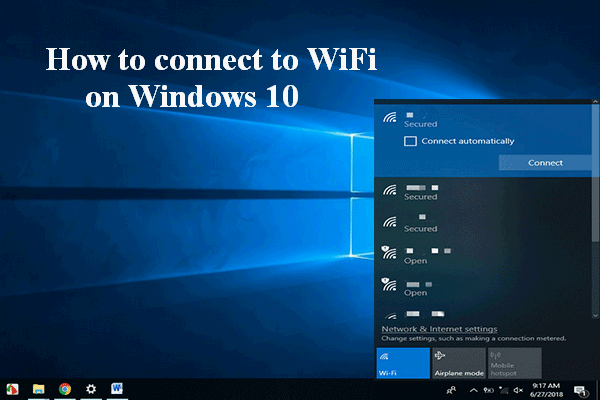Select the first Secured network below the highlighted one
Viewport: 600px width, 400px height.
[483, 192]
